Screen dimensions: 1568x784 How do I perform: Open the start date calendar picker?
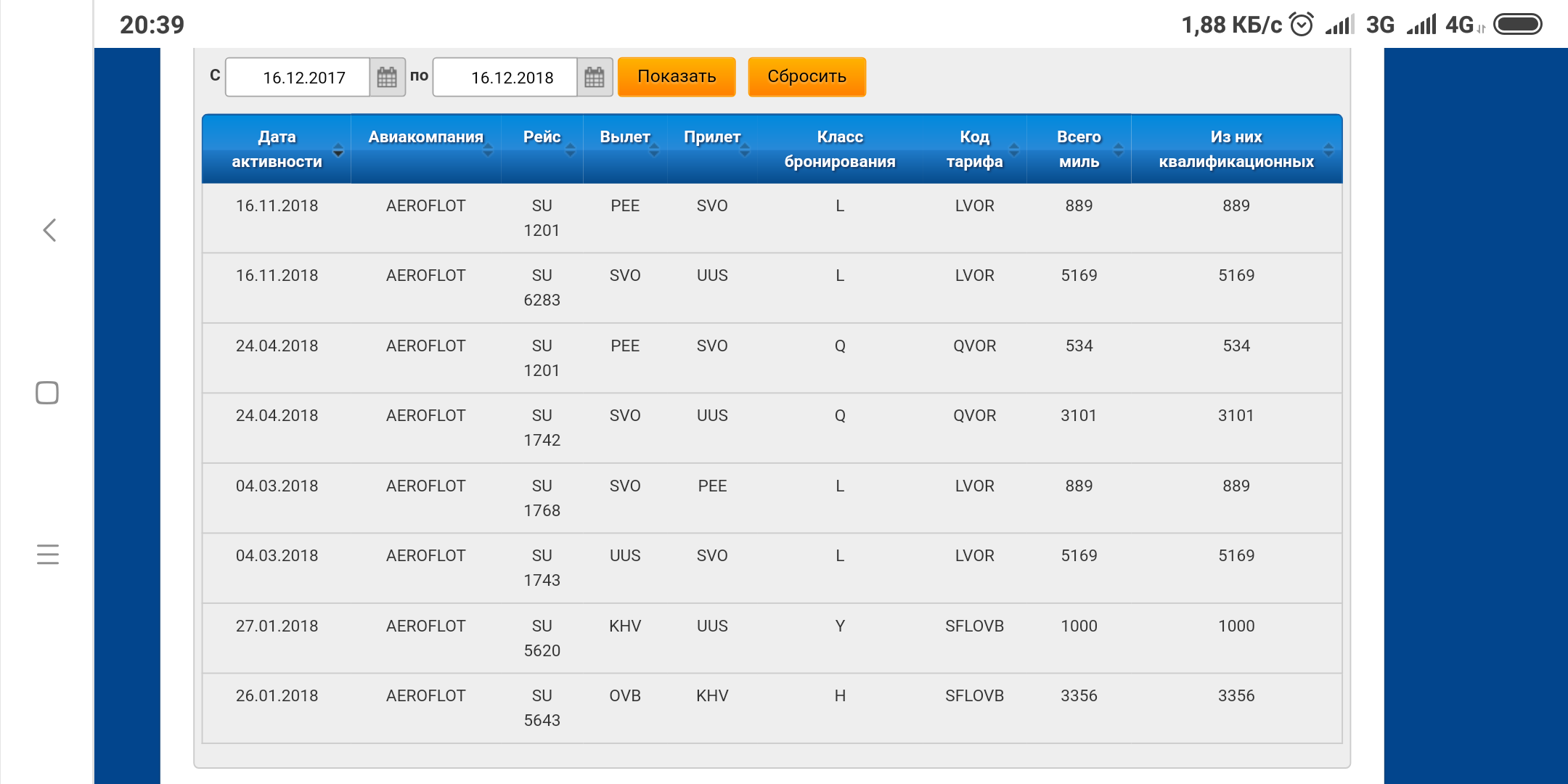387,77
